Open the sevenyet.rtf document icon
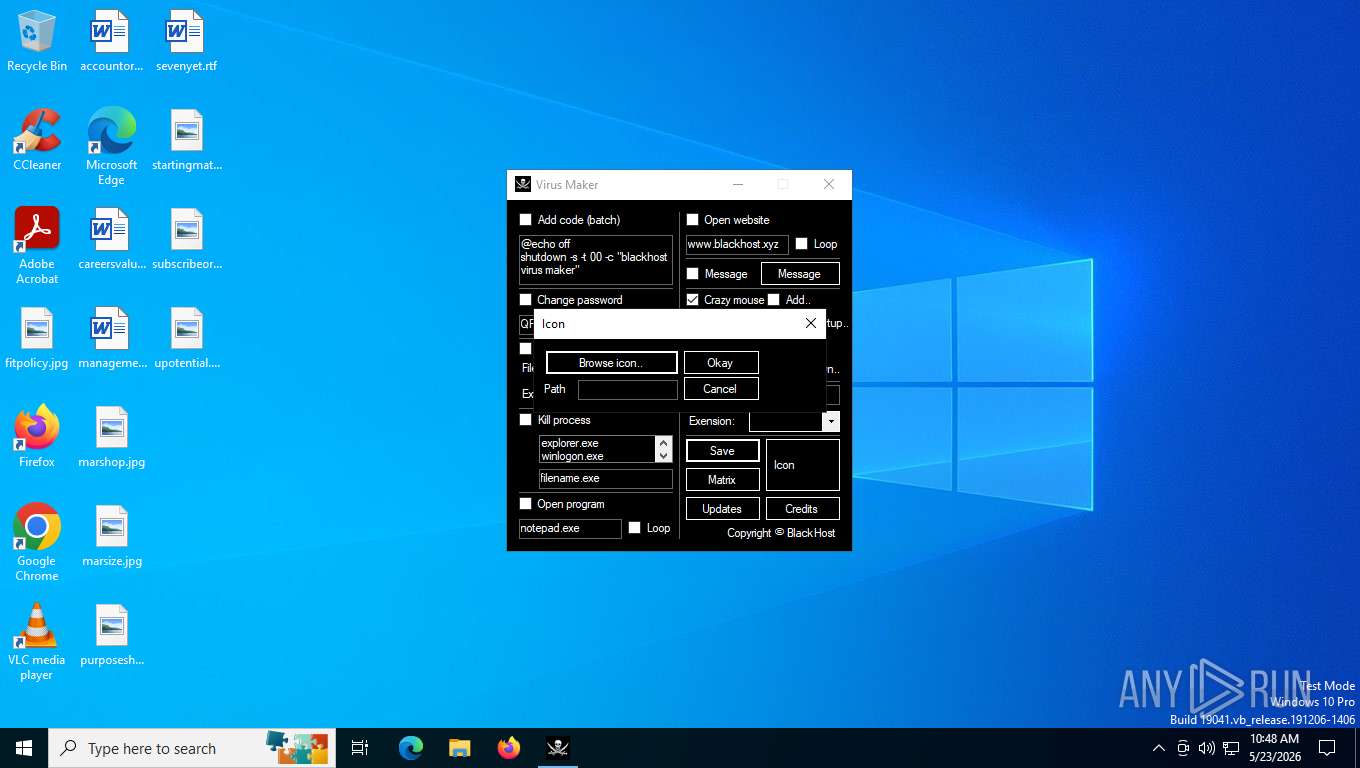Viewport: 1360px width, 768px height. pyautogui.click(x=186, y=42)
